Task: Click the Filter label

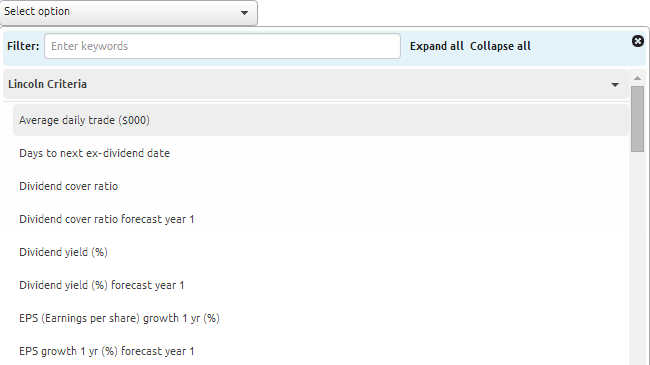Action: tap(23, 46)
